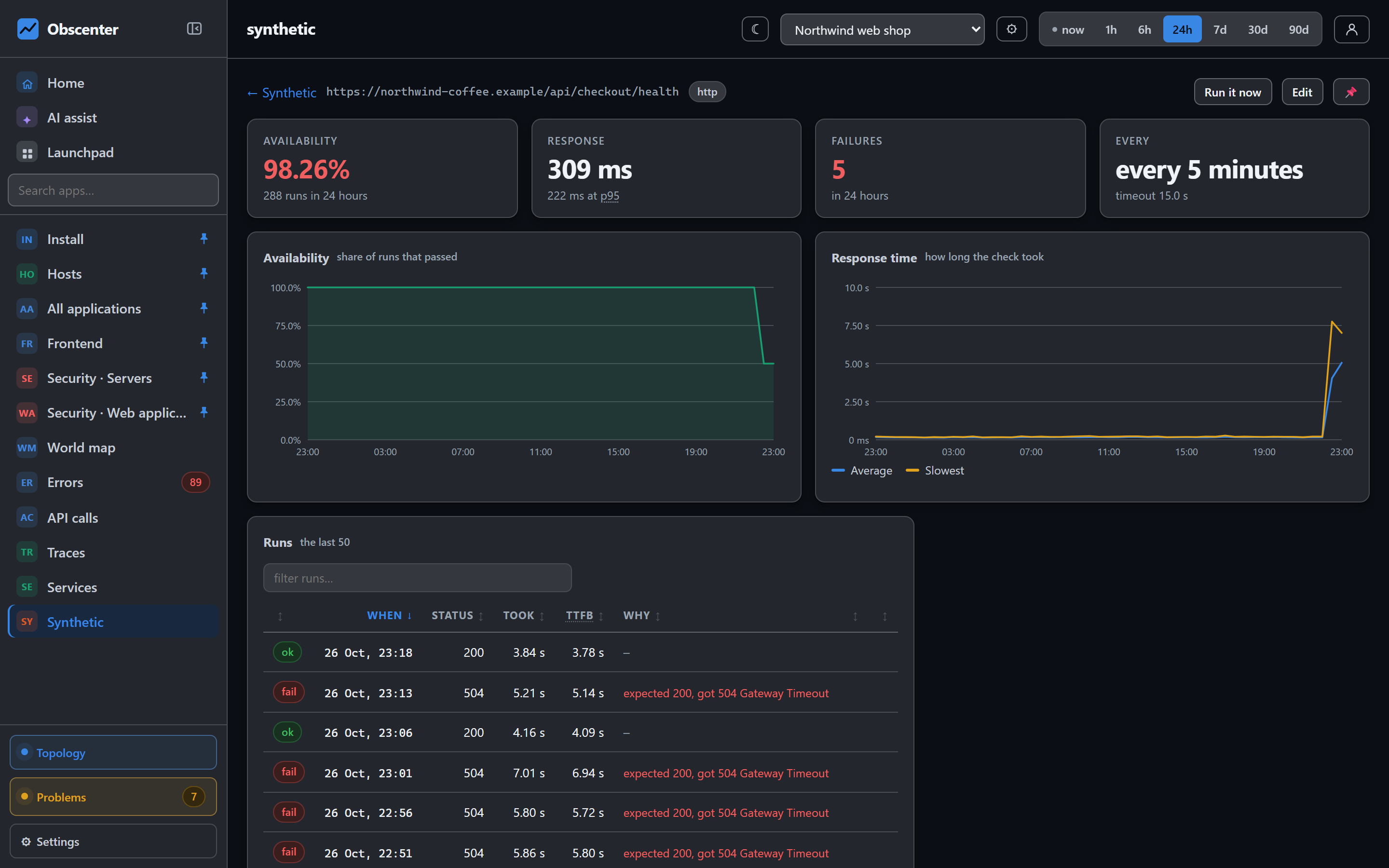Toggle Slowest series in legend
Image resolution: width=1389 pixels, height=868 pixels.
pyautogui.click(x=934, y=470)
